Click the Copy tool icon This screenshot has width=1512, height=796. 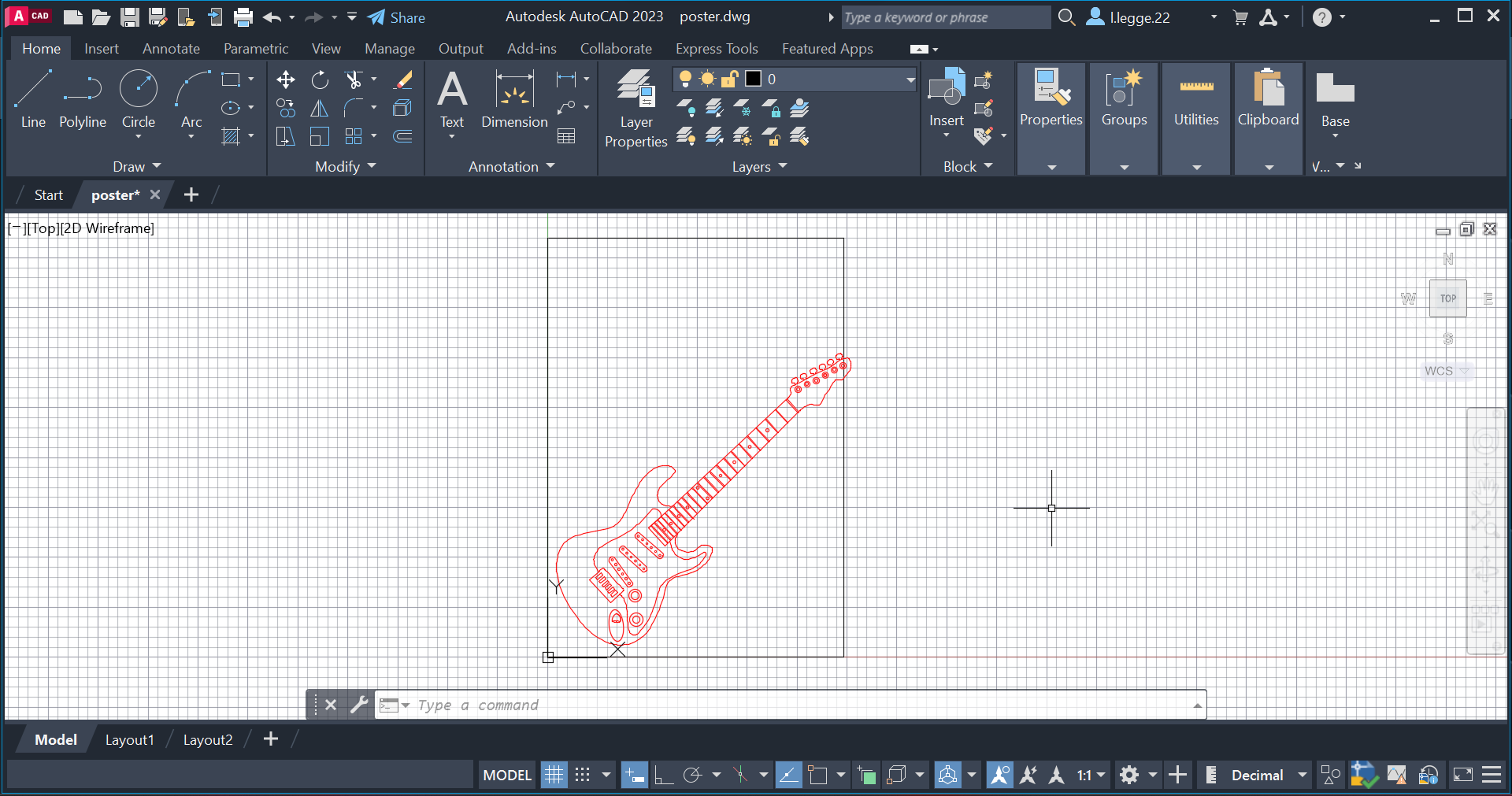(286, 108)
